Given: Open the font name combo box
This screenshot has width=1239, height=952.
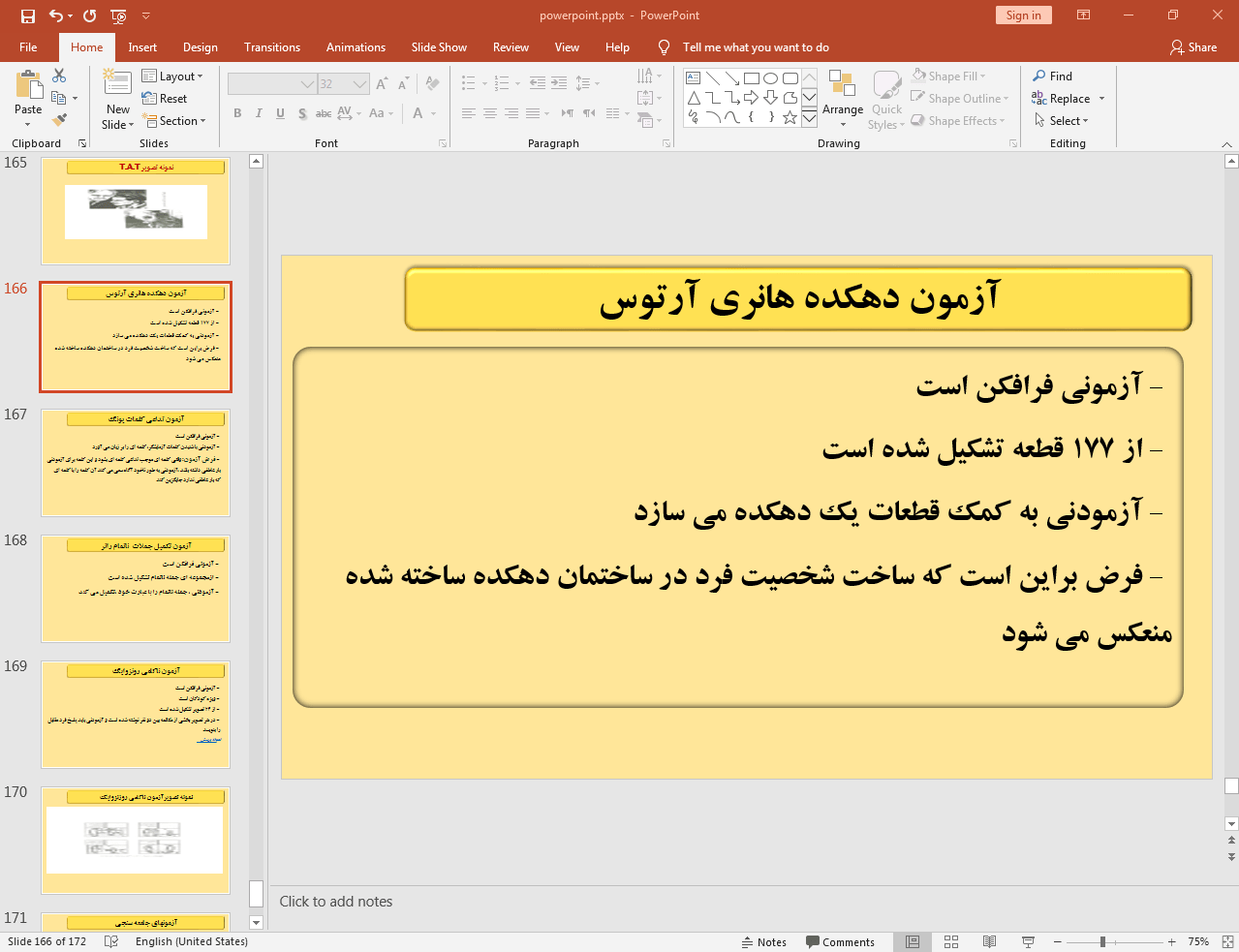Looking at the screenshot, I should (x=272, y=84).
